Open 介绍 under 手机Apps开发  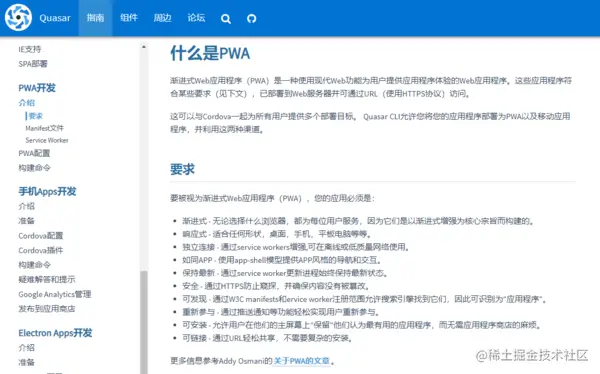point(26,206)
